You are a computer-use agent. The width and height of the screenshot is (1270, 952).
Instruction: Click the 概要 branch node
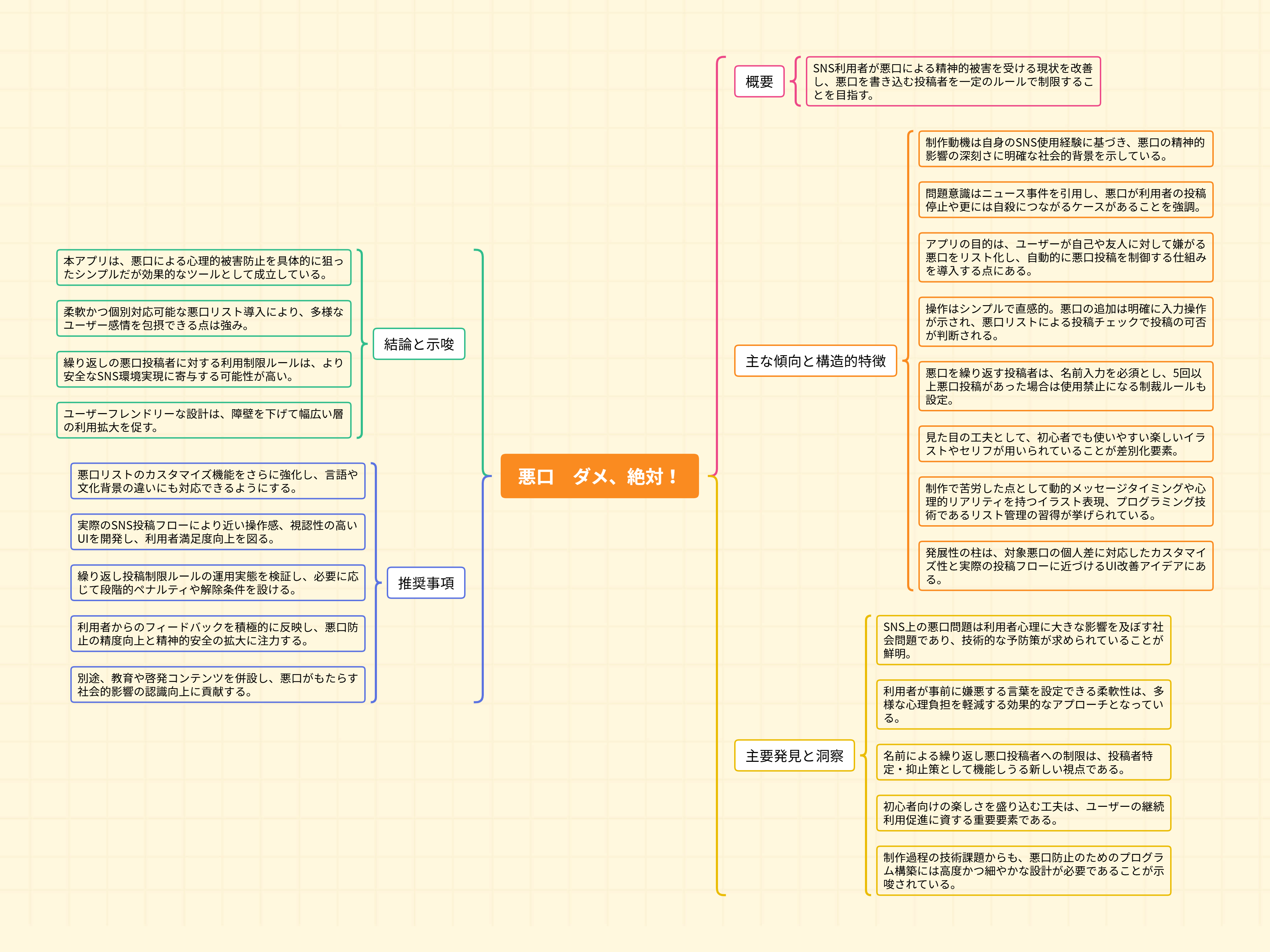[759, 82]
